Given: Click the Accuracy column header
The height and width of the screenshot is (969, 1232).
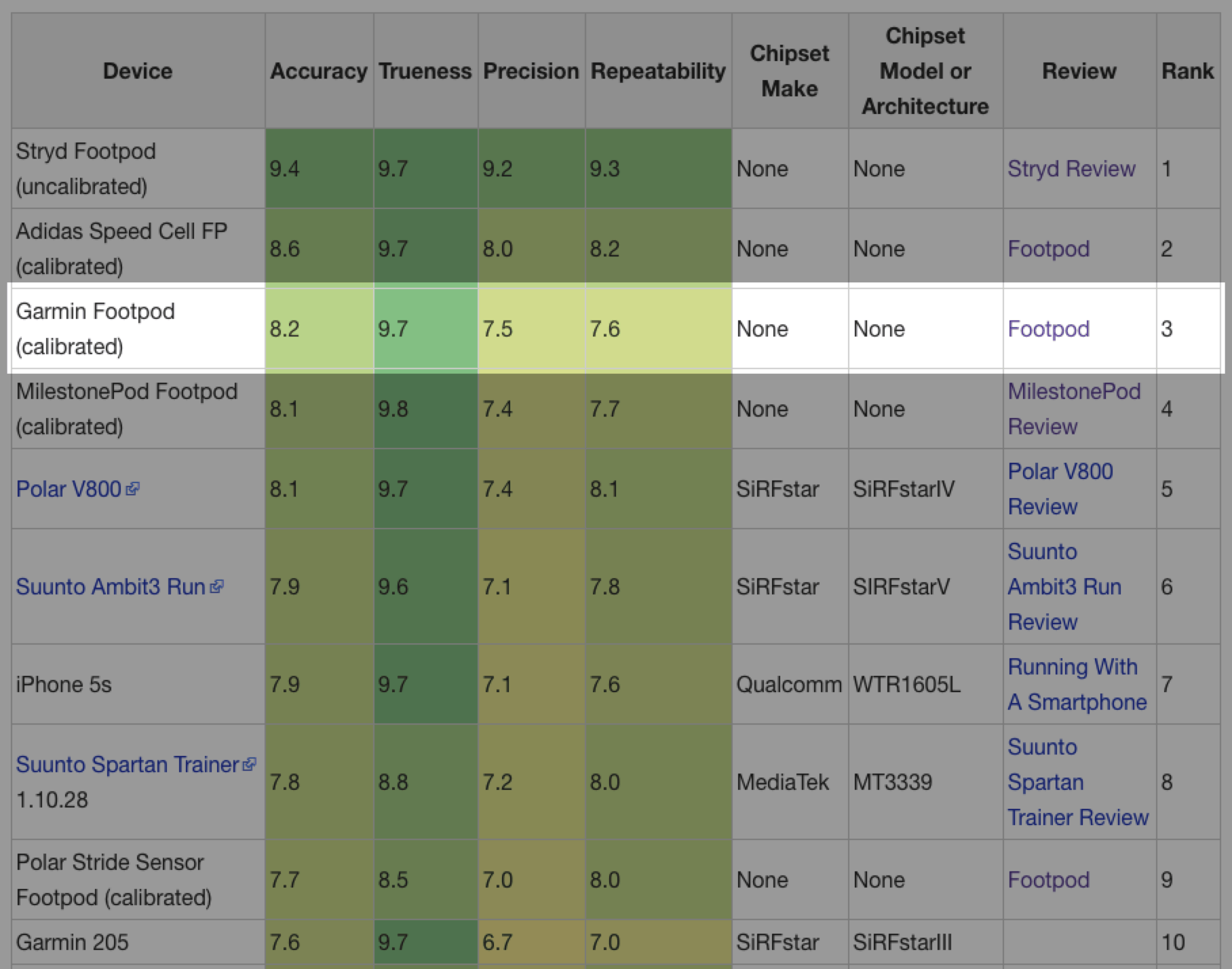Looking at the screenshot, I should (318, 71).
